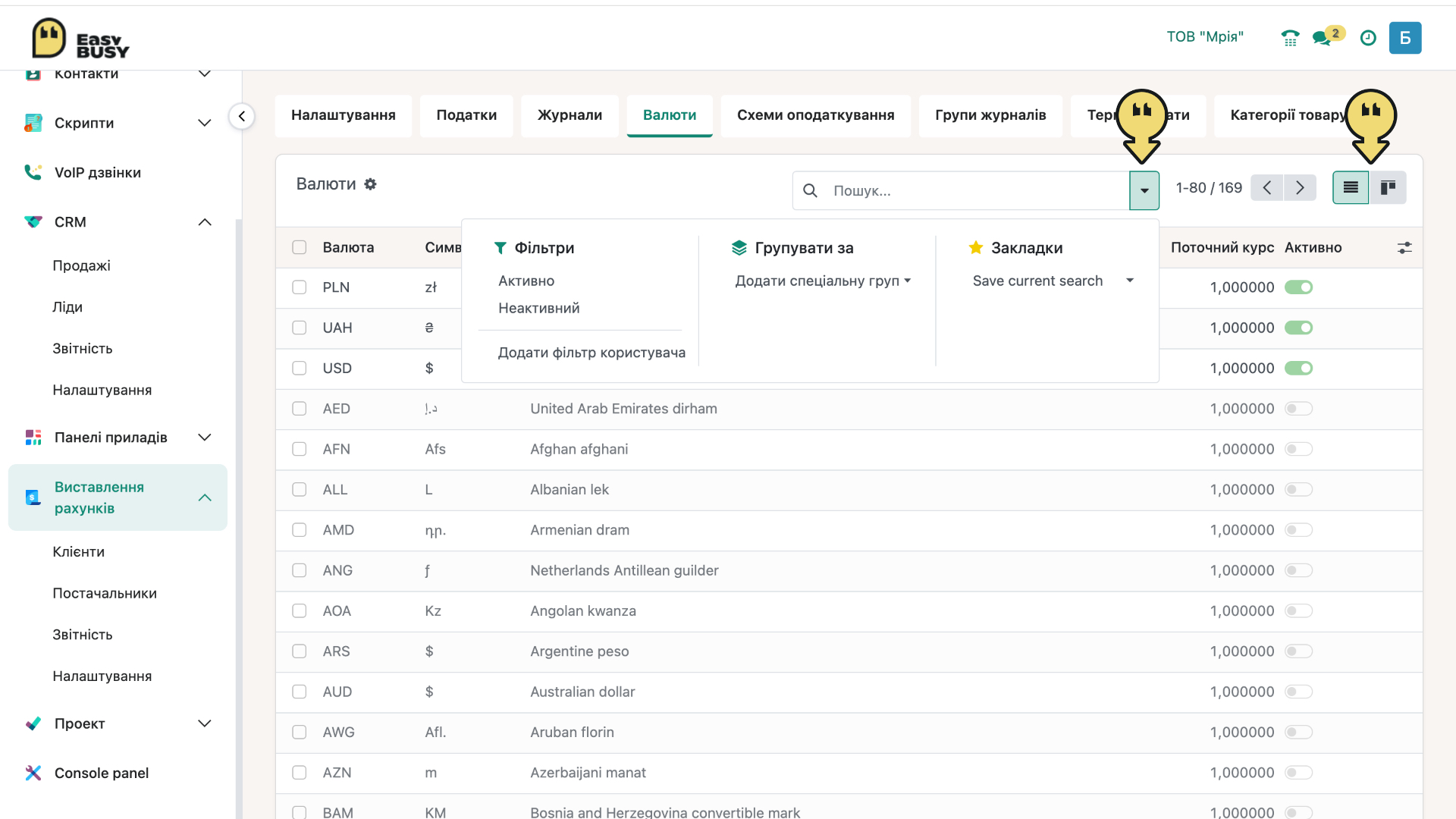This screenshot has height=819, width=1456.
Task: Click the 1-80 / 169 pager counter
Action: coord(1209,187)
